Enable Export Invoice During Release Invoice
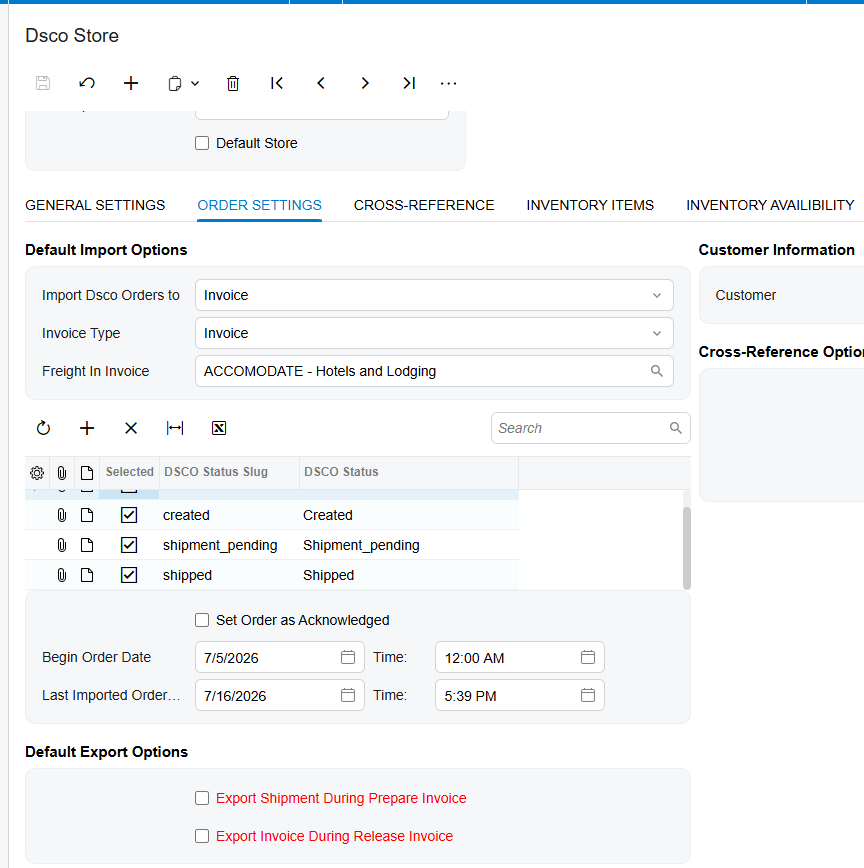The height and width of the screenshot is (868, 864). [x=202, y=836]
